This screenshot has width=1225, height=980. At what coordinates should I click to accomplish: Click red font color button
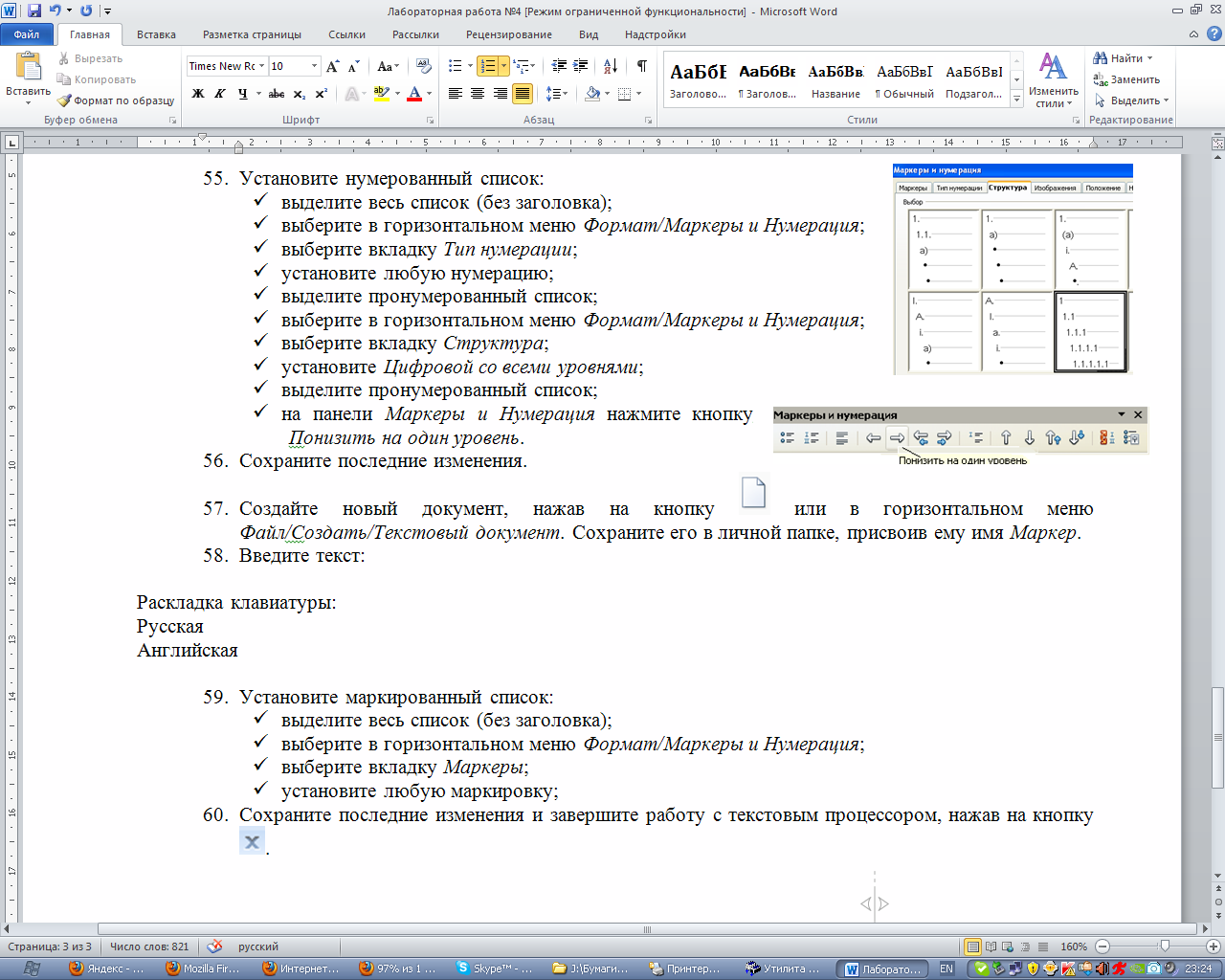tap(414, 94)
